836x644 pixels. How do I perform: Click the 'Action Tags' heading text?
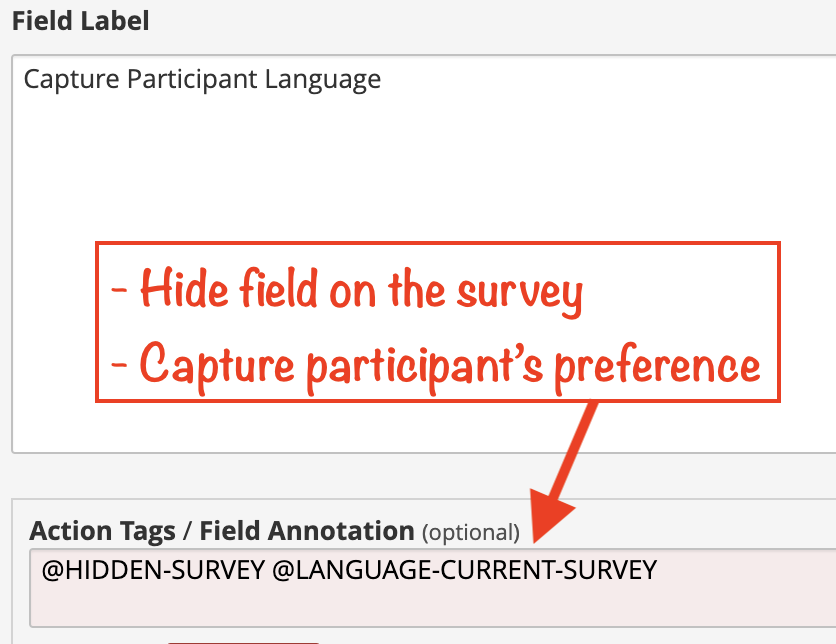102,531
